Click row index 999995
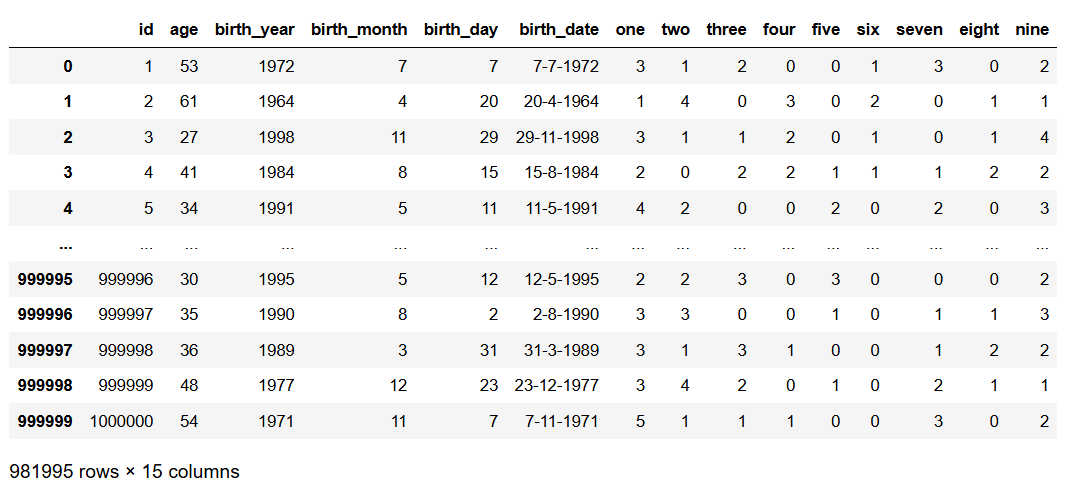The image size is (1086, 485). point(45,279)
